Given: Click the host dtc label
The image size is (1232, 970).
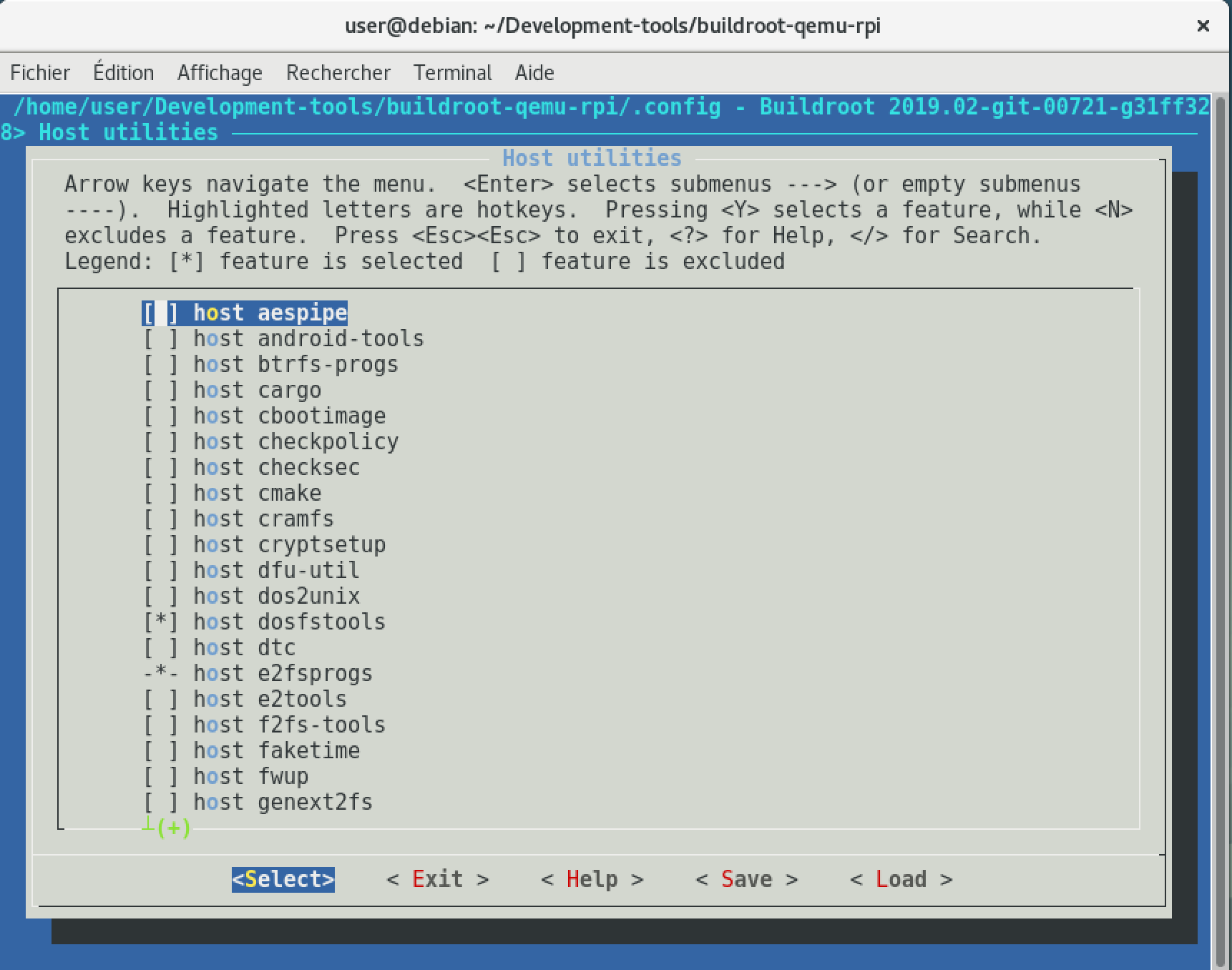Looking at the screenshot, I should click(245, 647).
